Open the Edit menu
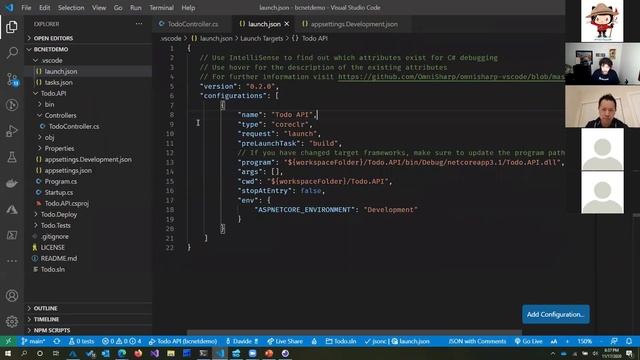Screen dimensions: 640x360 pos(44,8)
